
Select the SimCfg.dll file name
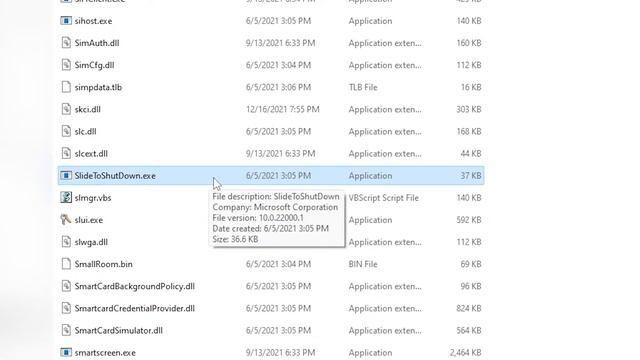94,65
